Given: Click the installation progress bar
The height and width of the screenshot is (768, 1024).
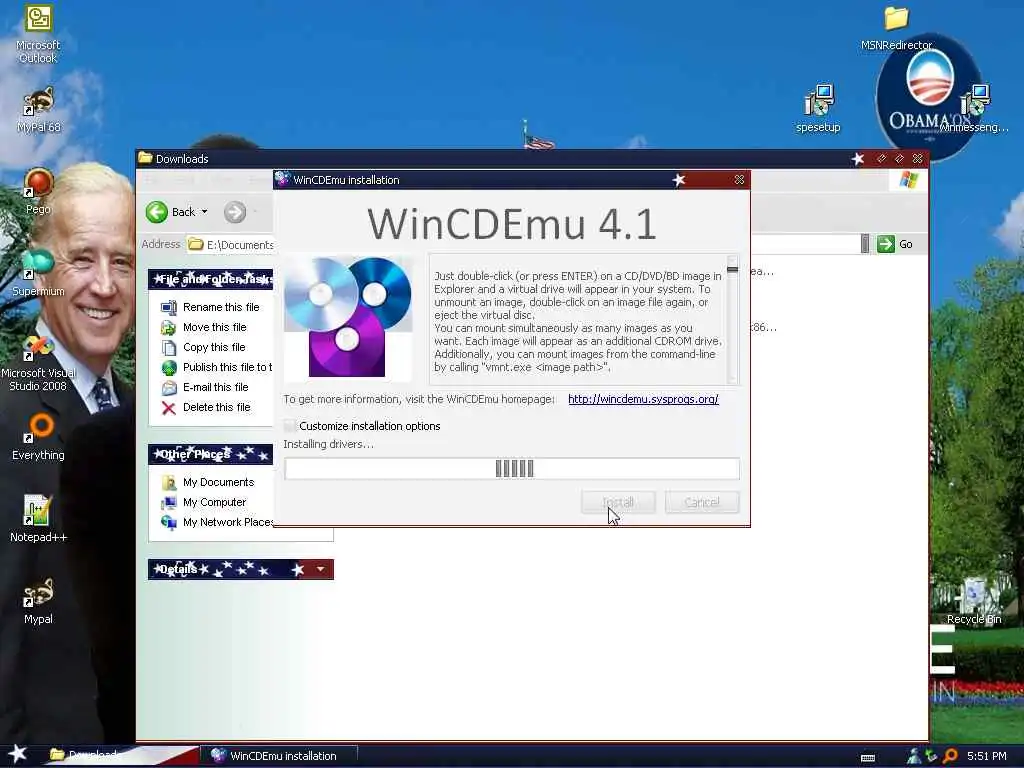Looking at the screenshot, I should (x=512, y=468).
